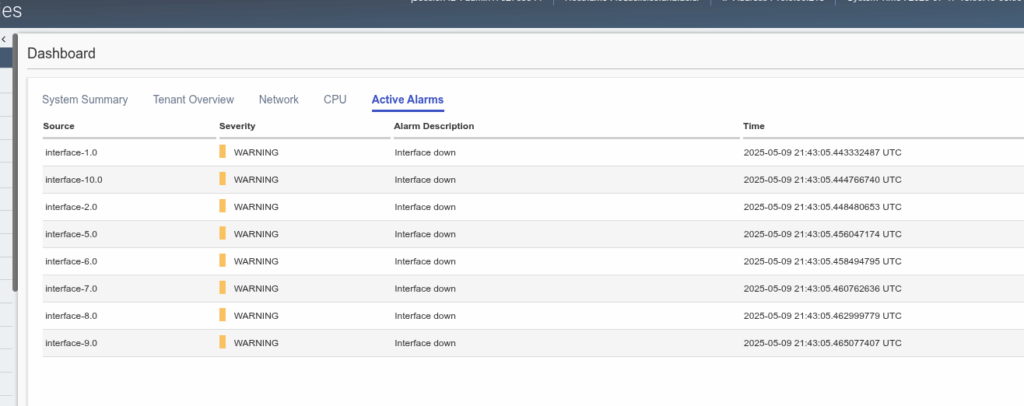The height and width of the screenshot is (406, 1024).
Task: Select the interface-9.0 source cell
Action: (x=71, y=342)
